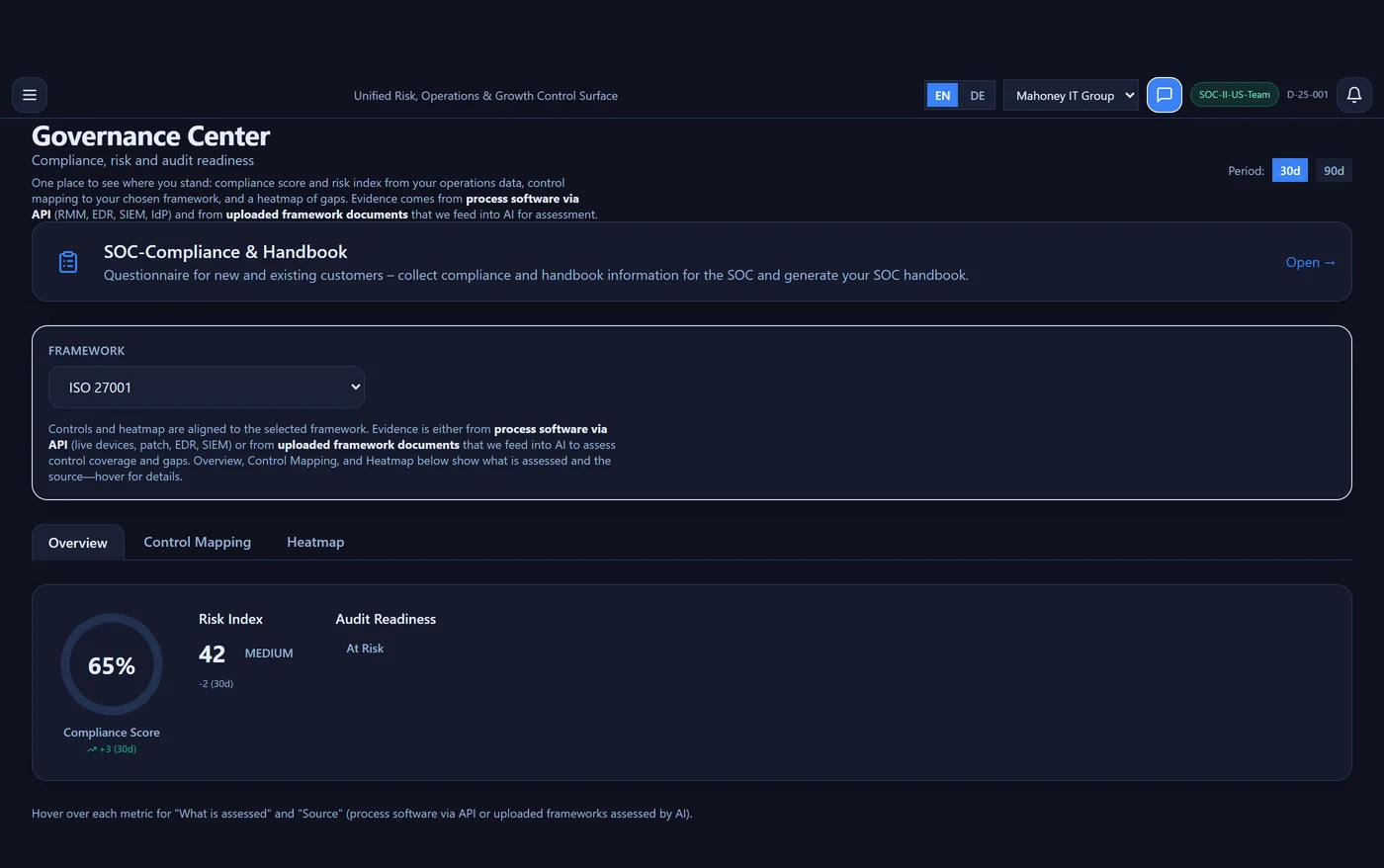Click the 65% Compliance Score ring
The width and height of the screenshot is (1384, 868).
(111, 664)
